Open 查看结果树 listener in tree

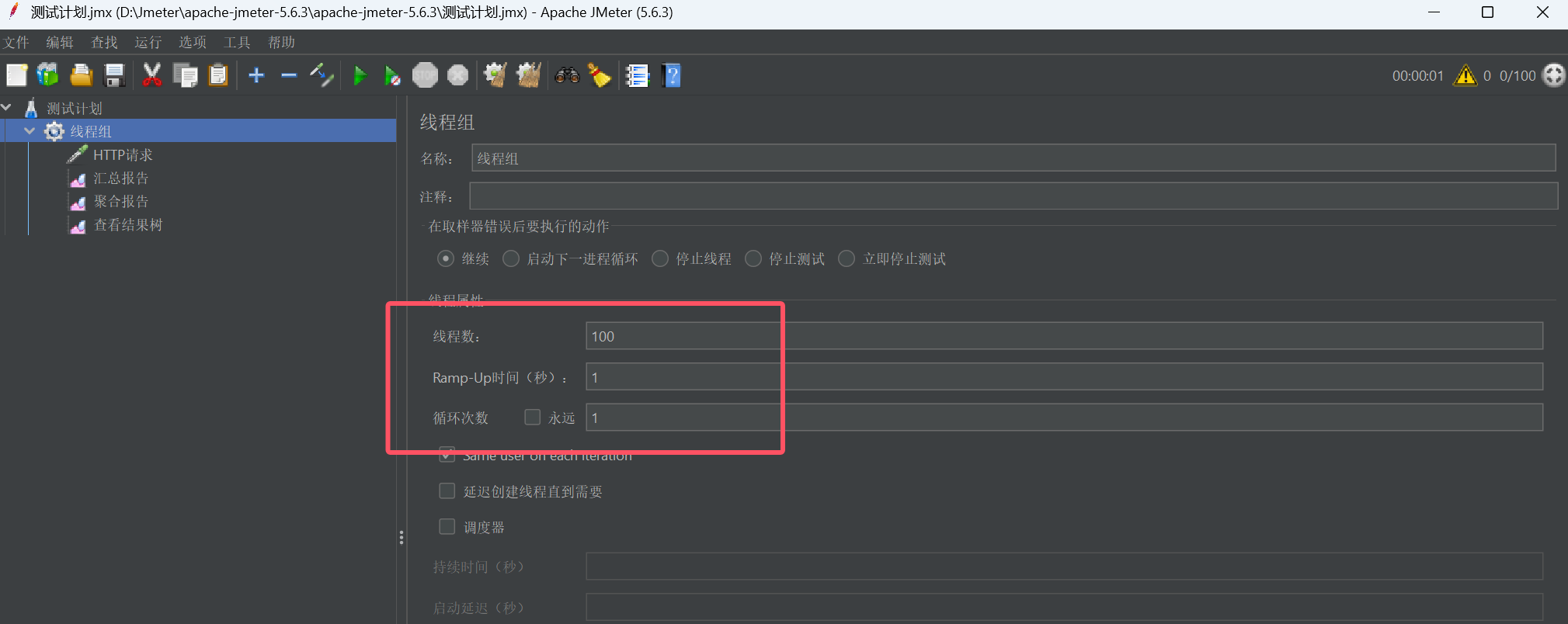point(127,225)
